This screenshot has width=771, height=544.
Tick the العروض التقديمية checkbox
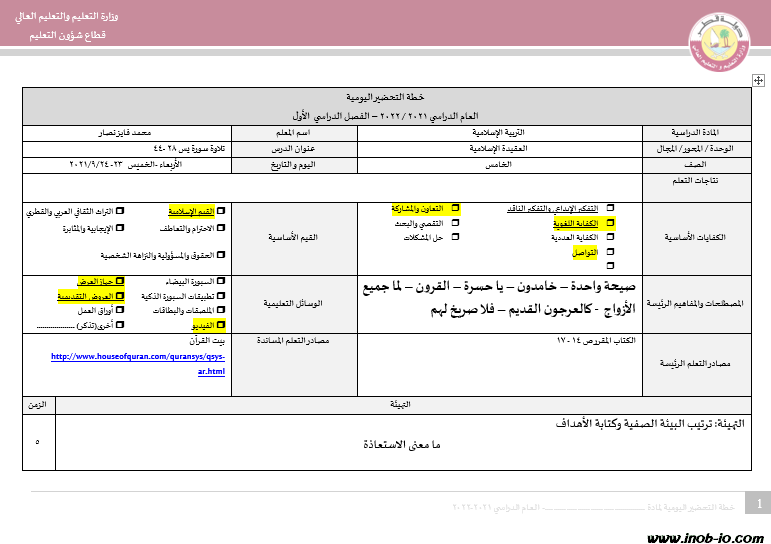(121, 297)
